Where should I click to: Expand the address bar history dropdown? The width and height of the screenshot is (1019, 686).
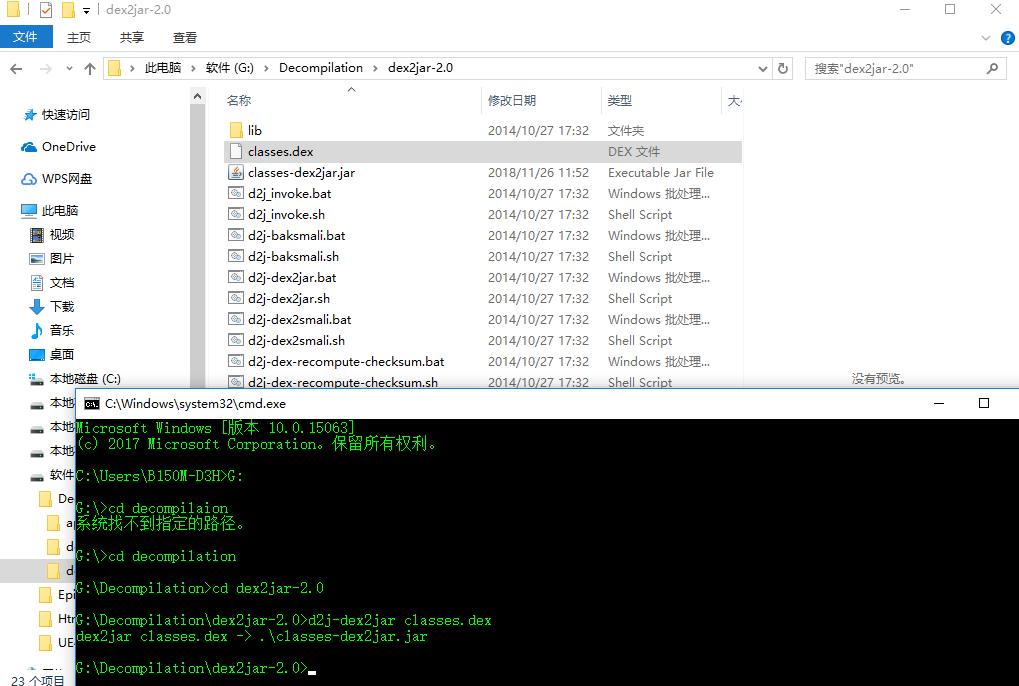pyautogui.click(x=763, y=68)
